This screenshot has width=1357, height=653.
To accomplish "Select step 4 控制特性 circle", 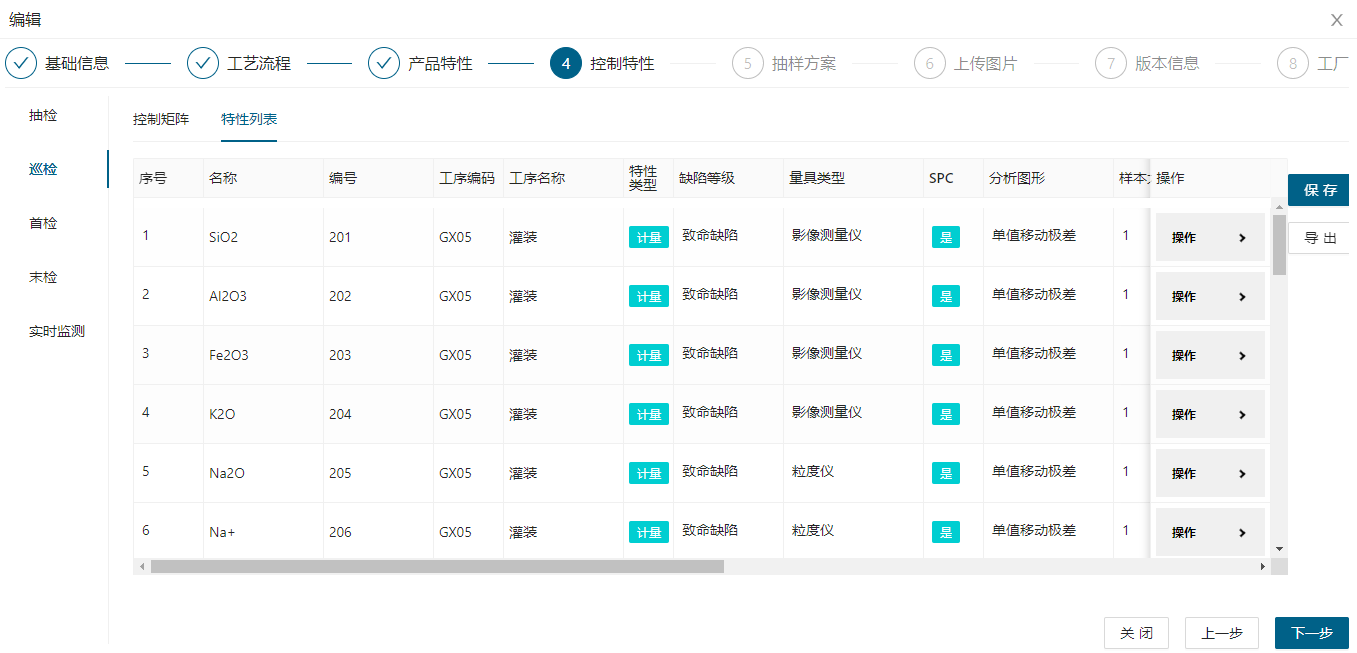I will click(566, 63).
